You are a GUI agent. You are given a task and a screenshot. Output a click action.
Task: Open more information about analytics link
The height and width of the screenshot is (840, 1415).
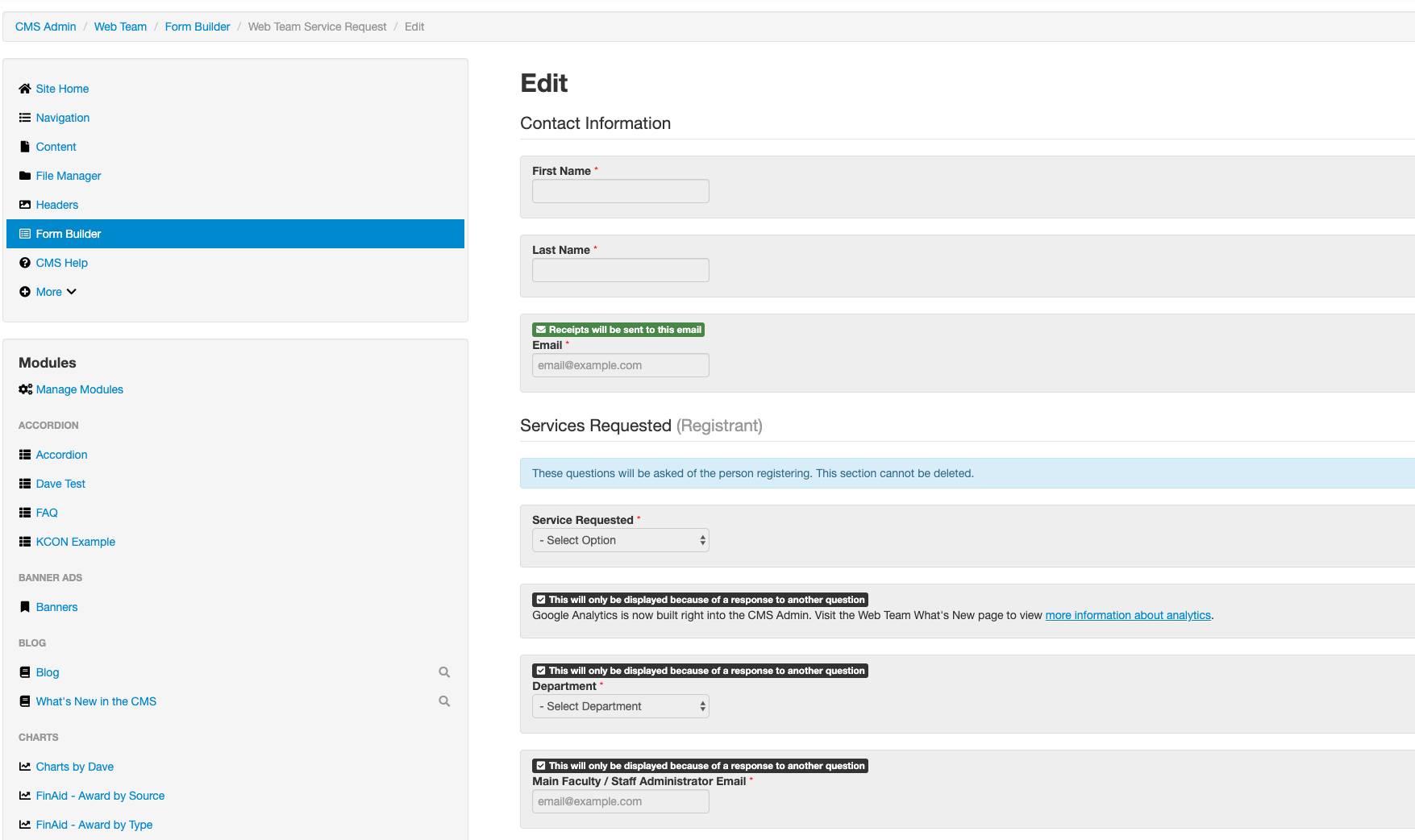(1127, 615)
